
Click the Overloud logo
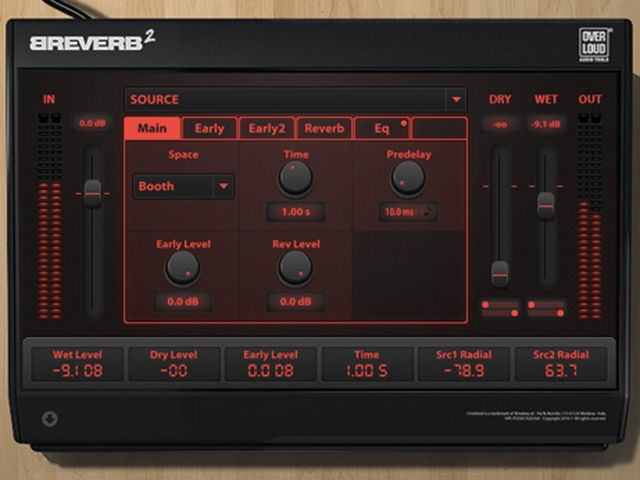click(x=594, y=45)
